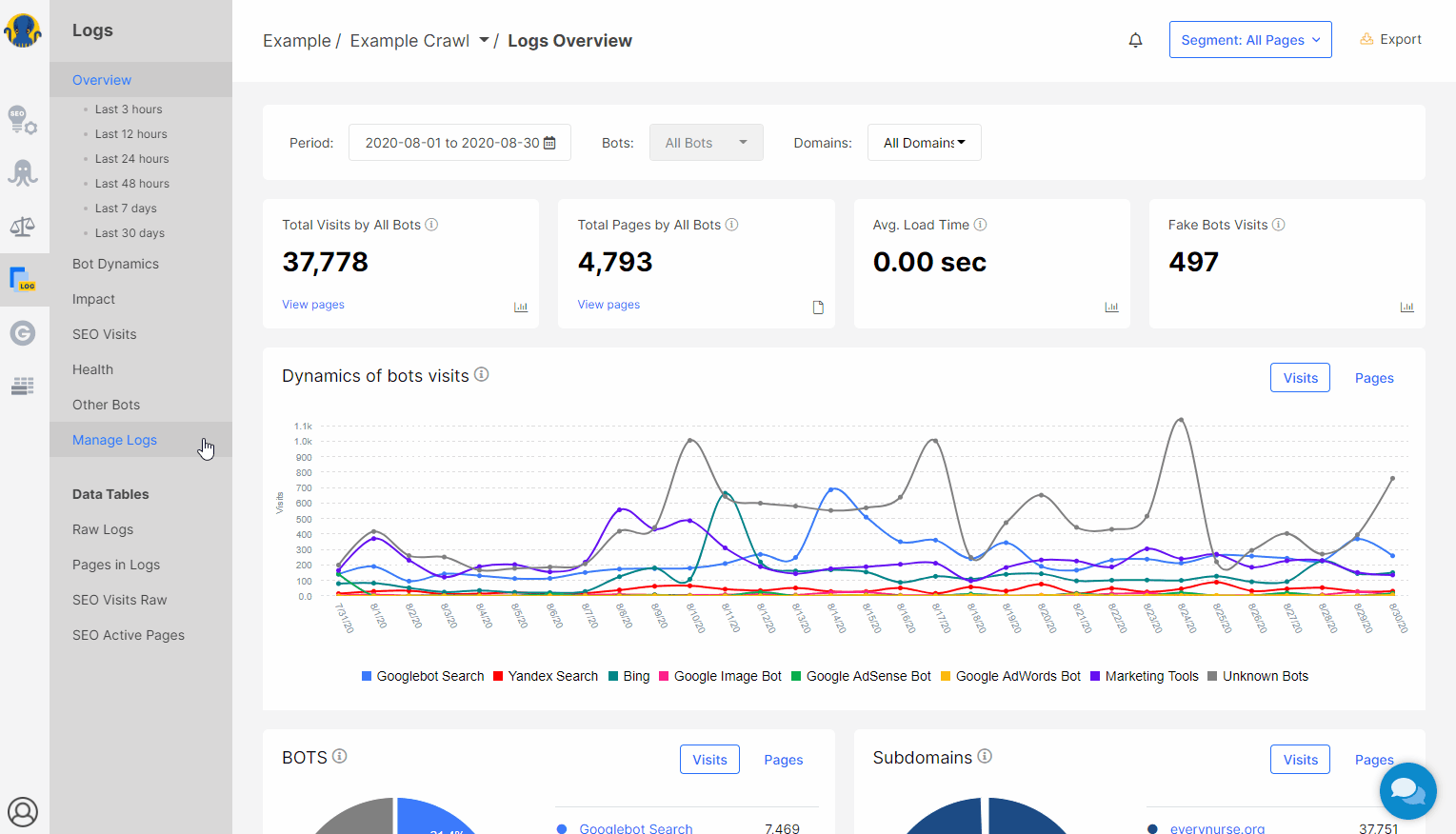
Task: Switch dynamics chart to Pages
Action: coord(1374,378)
